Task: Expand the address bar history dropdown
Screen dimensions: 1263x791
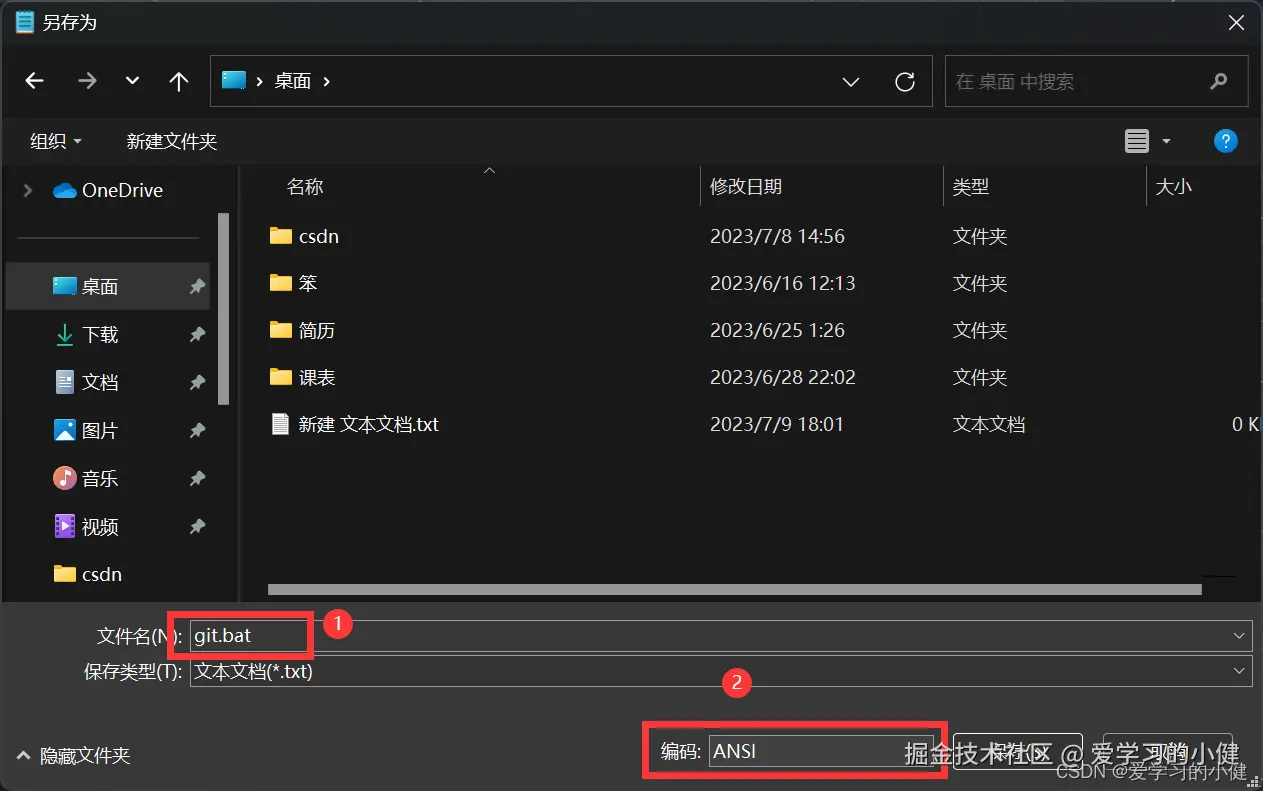Action: pyautogui.click(x=851, y=82)
